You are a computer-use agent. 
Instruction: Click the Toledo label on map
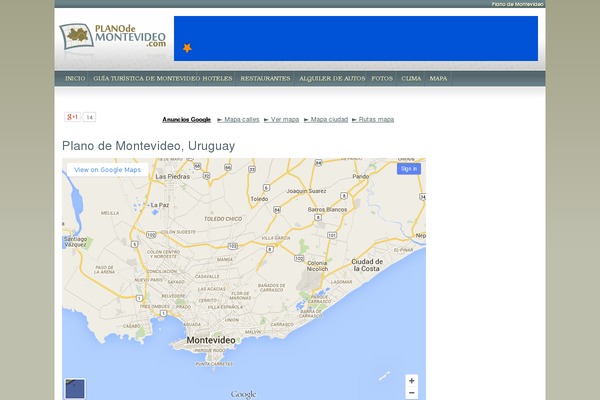259,199
